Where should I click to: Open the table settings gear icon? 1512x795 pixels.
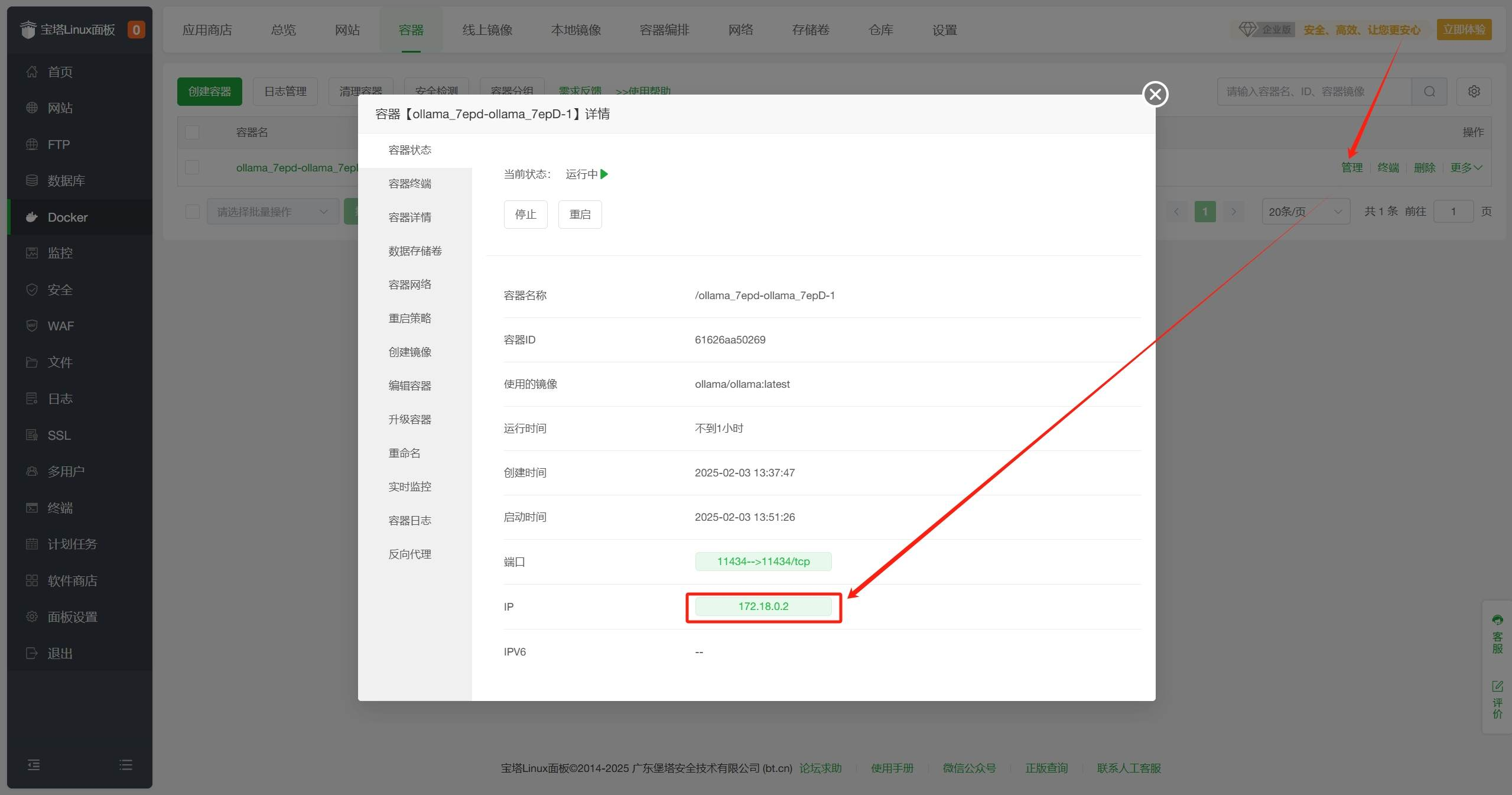coord(1474,92)
